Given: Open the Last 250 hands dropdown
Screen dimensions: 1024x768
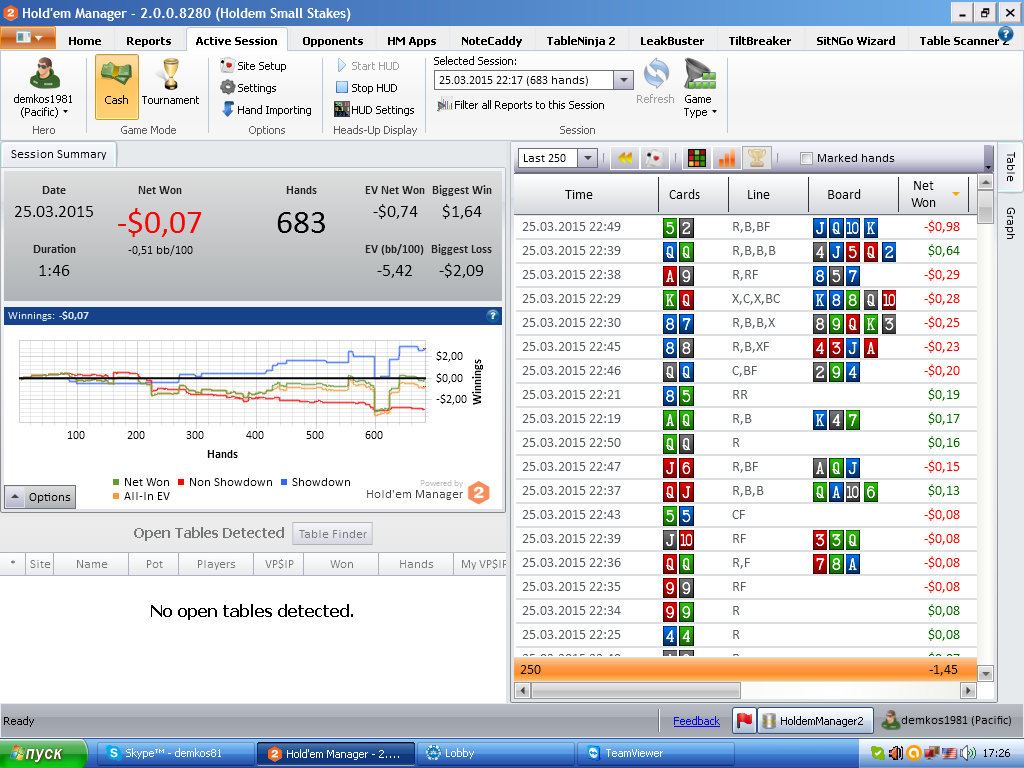Looking at the screenshot, I should click(587, 158).
